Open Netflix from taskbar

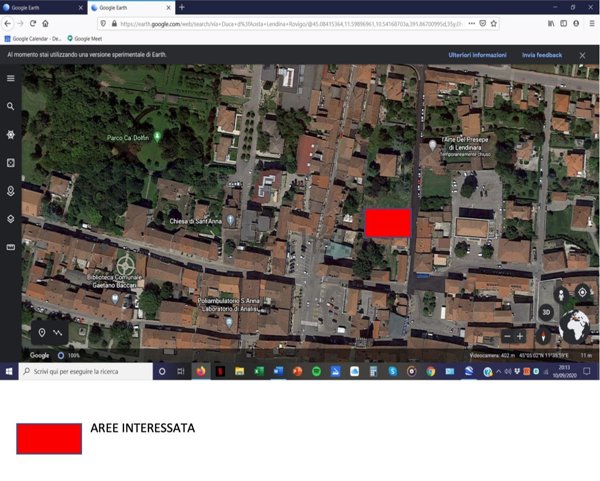[220, 372]
